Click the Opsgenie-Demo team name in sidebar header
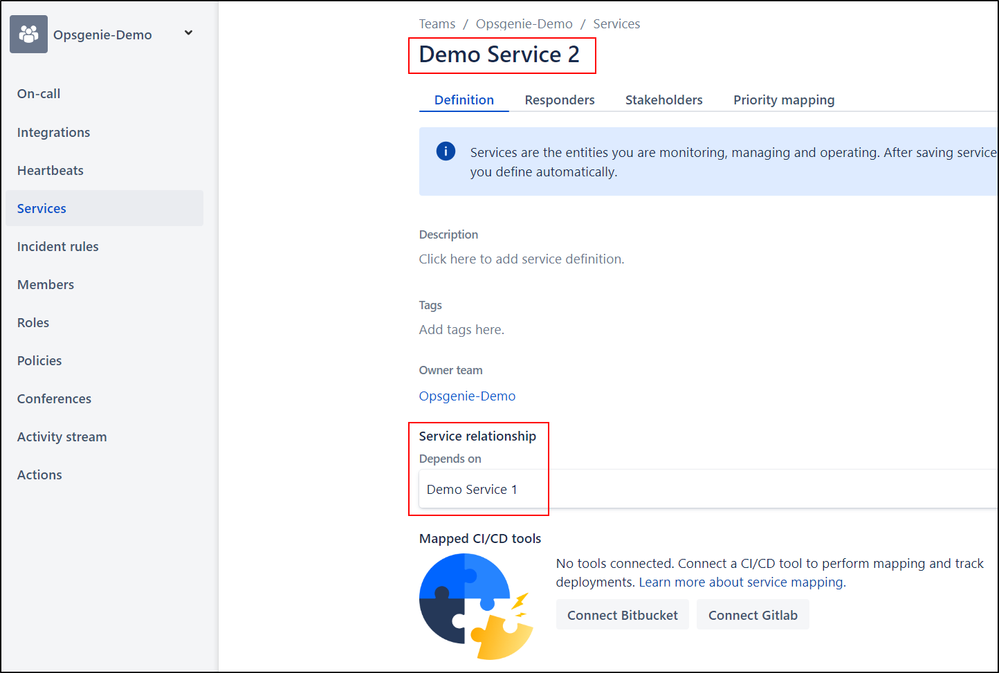This screenshot has width=999, height=673. [x=103, y=35]
